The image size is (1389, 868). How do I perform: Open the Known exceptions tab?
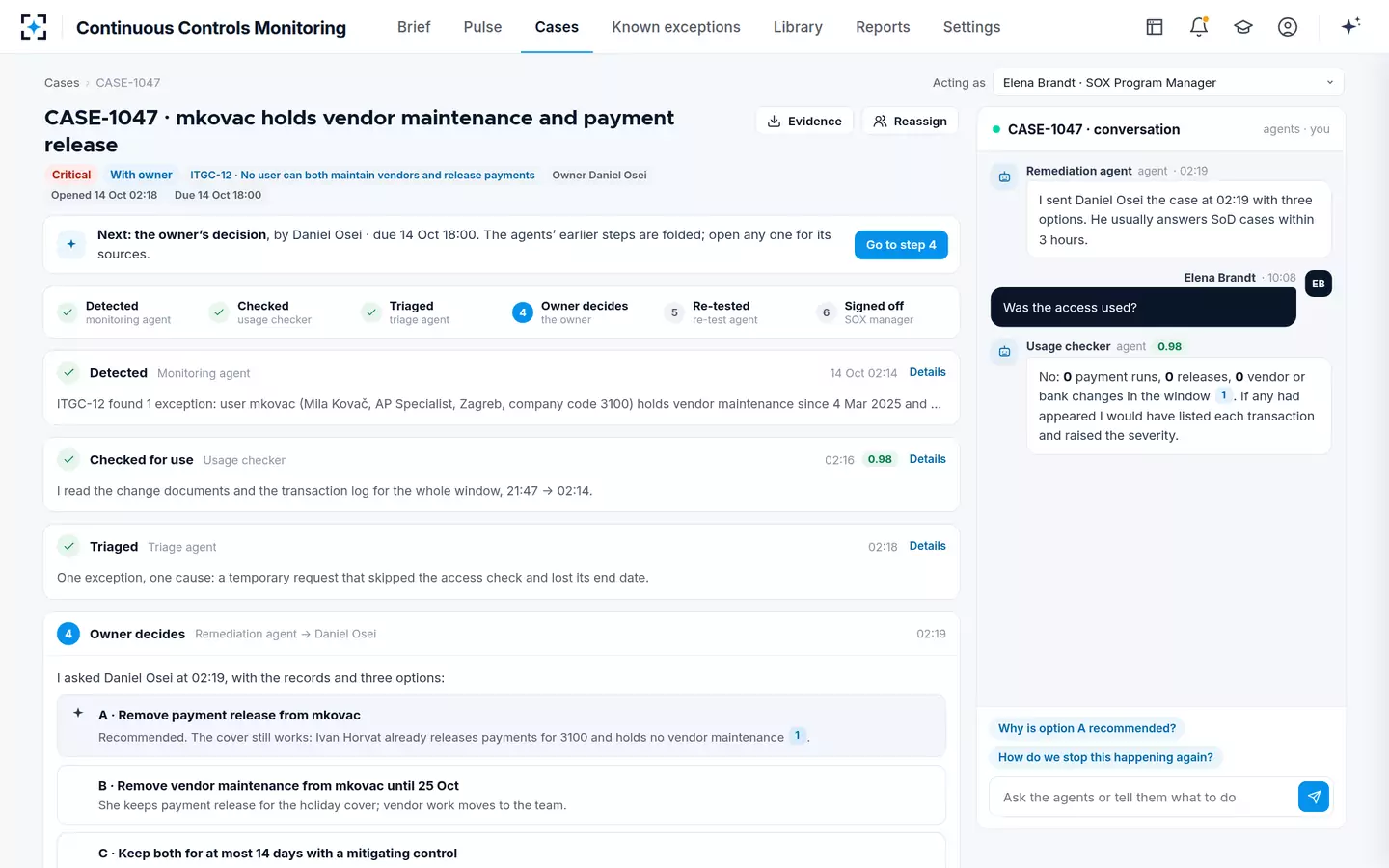676,27
